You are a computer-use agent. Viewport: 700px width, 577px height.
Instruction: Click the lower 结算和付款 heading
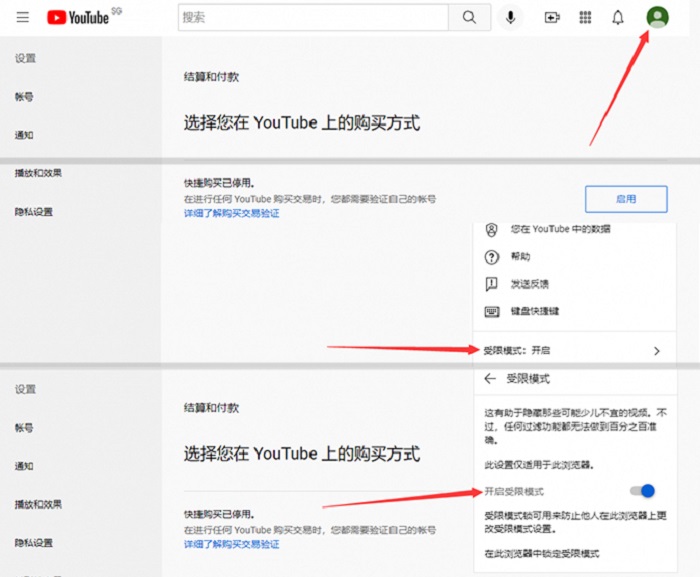[212, 407]
